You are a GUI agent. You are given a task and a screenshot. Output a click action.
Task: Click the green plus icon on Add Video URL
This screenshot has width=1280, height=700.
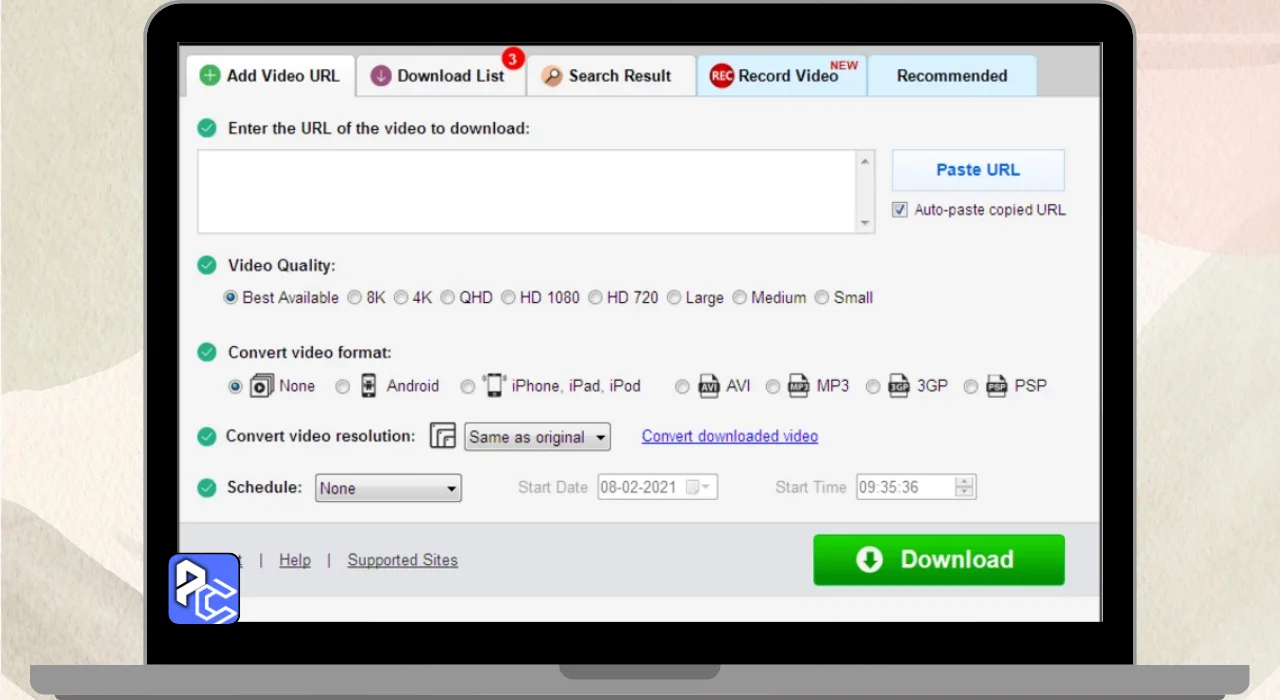210,76
